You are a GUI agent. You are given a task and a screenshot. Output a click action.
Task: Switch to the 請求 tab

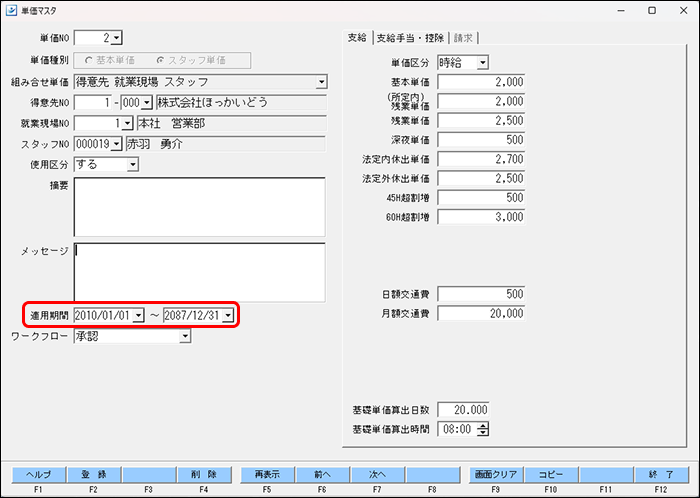463,38
